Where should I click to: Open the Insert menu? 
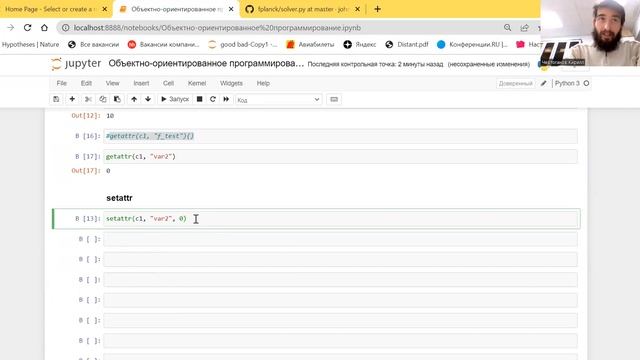pyautogui.click(x=141, y=83)
